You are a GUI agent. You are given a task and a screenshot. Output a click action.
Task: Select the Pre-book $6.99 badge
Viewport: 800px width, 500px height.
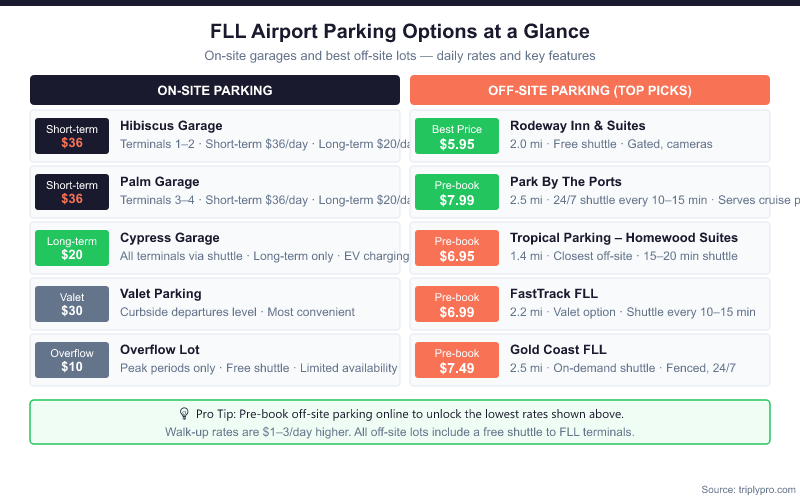tap(456, 304)
